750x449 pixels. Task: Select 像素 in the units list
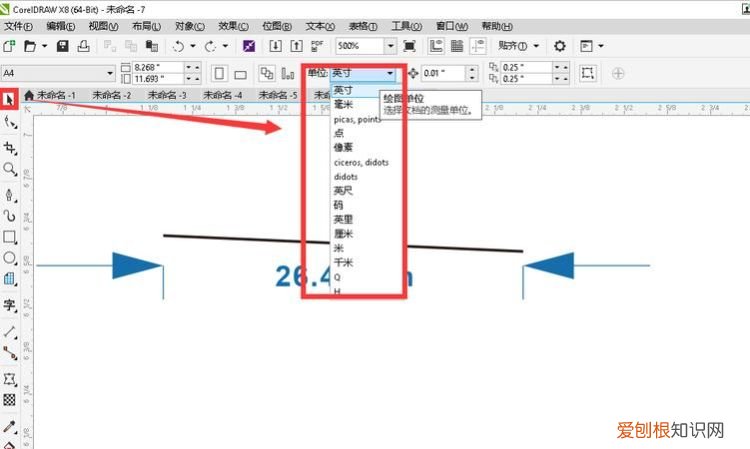(x=343, y=147)
